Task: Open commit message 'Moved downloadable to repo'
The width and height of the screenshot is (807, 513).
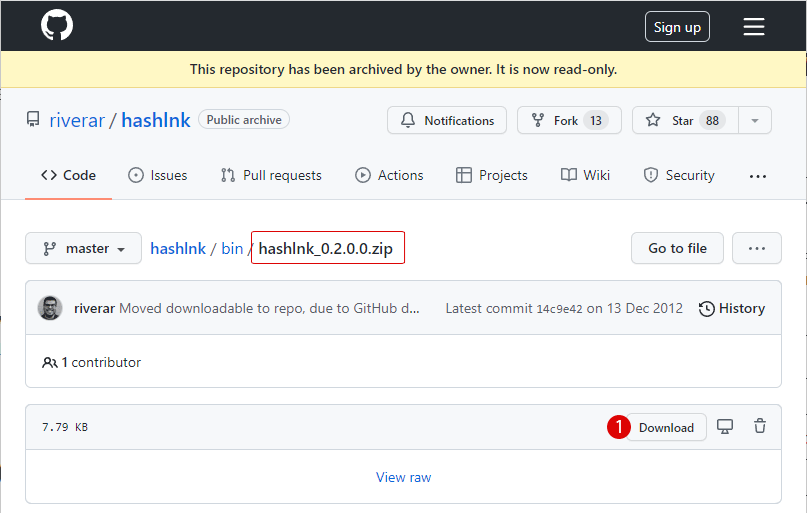Action: tap(269, 308)
